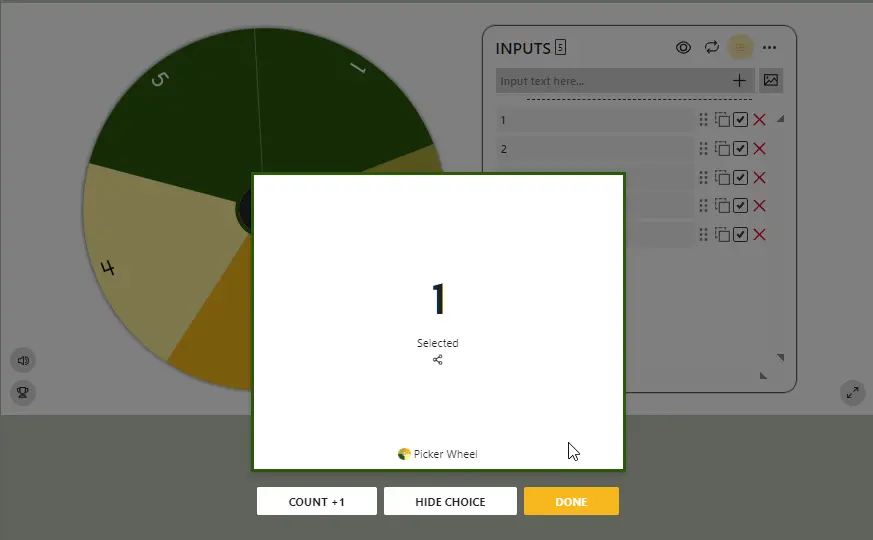The height and width of the screenshot is (540, 873).
Task: Toggle checkbox of fourth input row
Action: click(740, 206)
